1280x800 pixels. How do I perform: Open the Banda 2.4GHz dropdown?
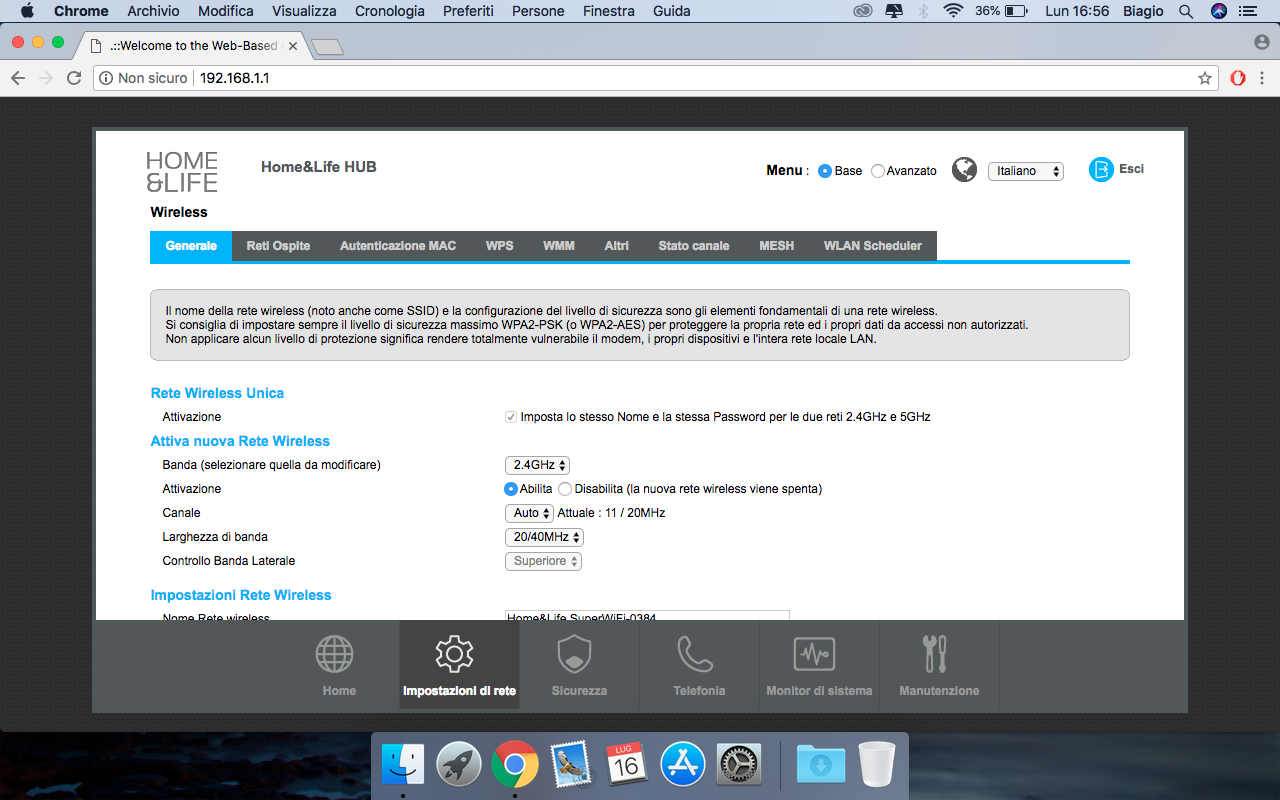coord(537,465)
